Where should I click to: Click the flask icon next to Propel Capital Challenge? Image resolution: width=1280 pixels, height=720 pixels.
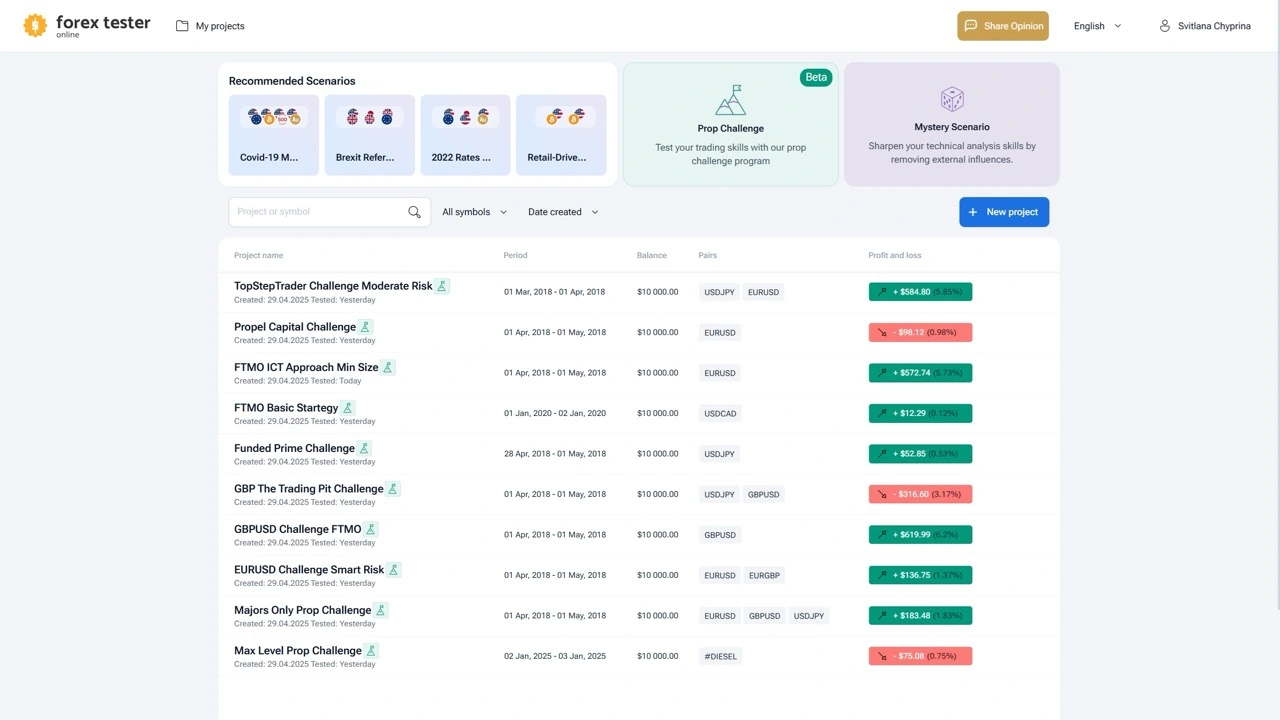point(366,327)
